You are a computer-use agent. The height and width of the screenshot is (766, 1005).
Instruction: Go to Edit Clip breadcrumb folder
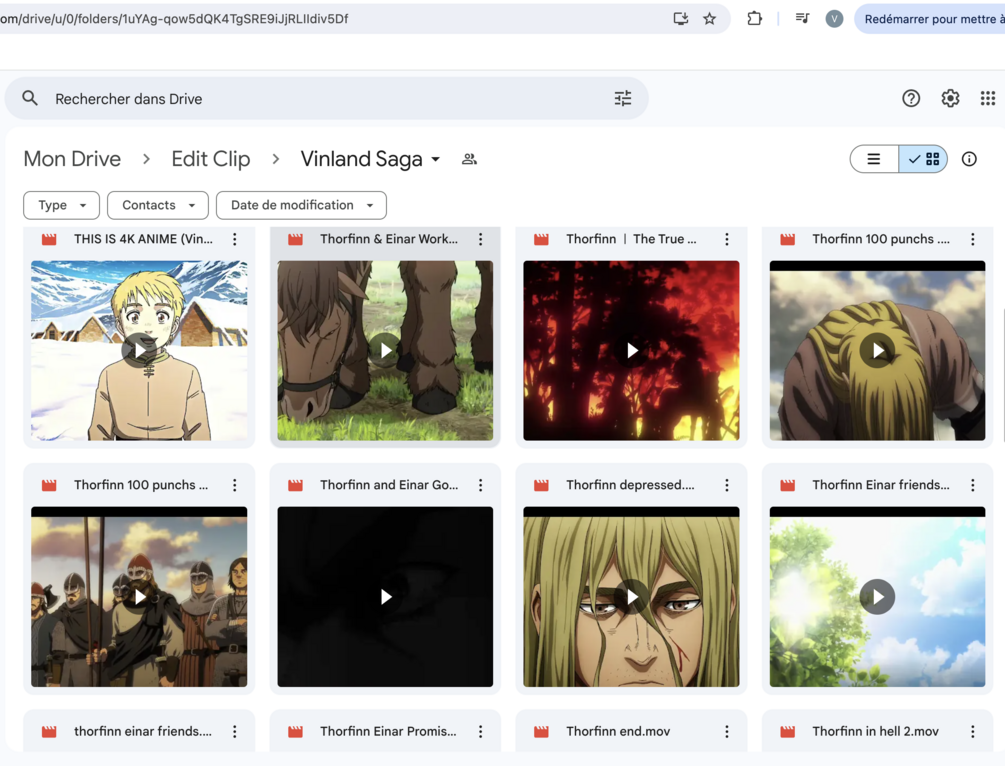click(211, 159)
